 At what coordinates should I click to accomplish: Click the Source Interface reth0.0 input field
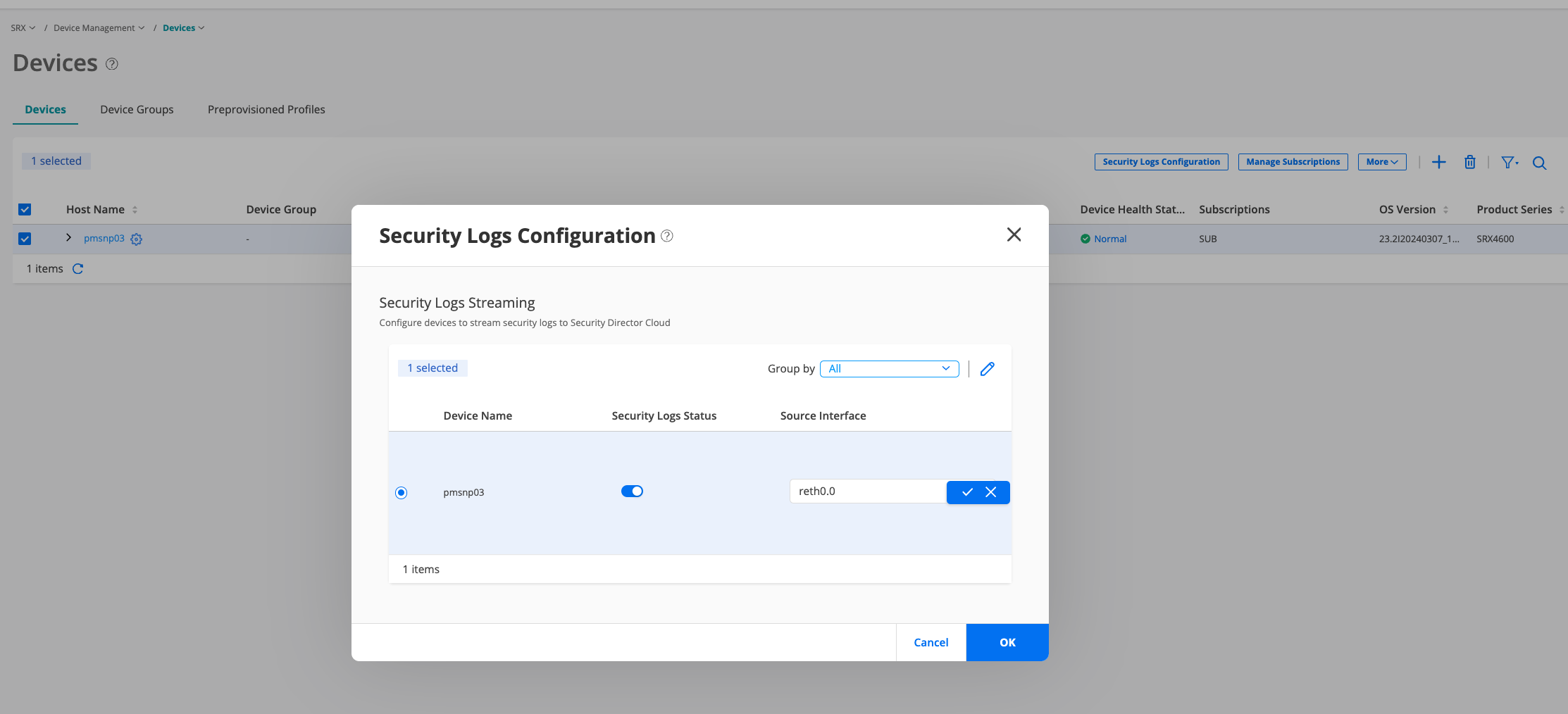867,491
